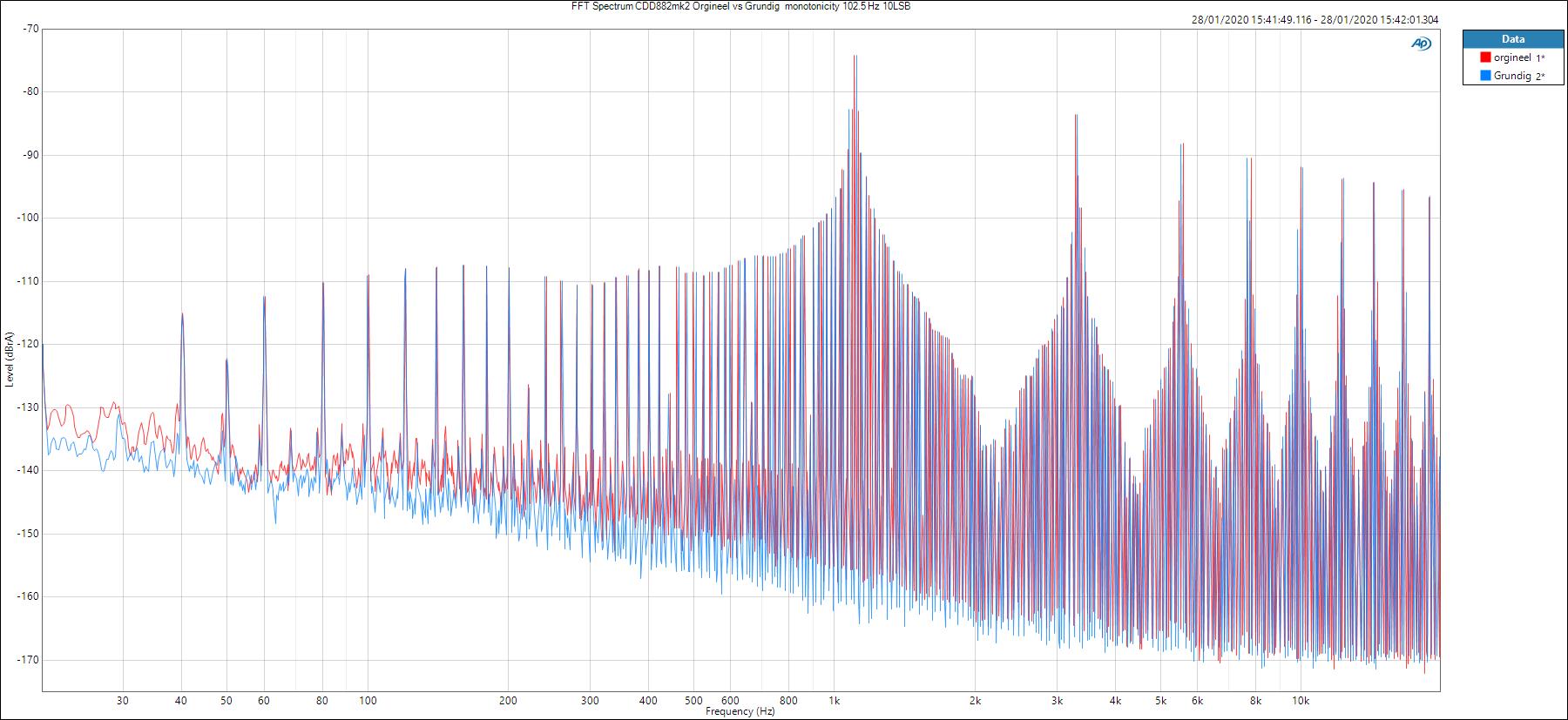Click the -70 tick on level axis

[31, 29]
